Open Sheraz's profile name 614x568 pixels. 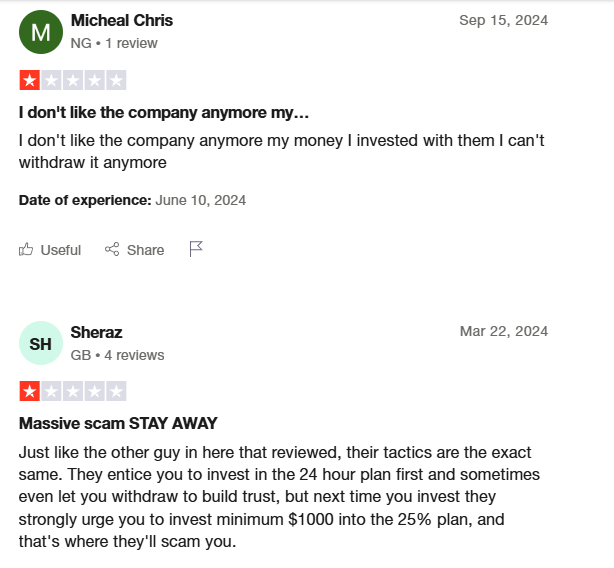tap(96, 332)
